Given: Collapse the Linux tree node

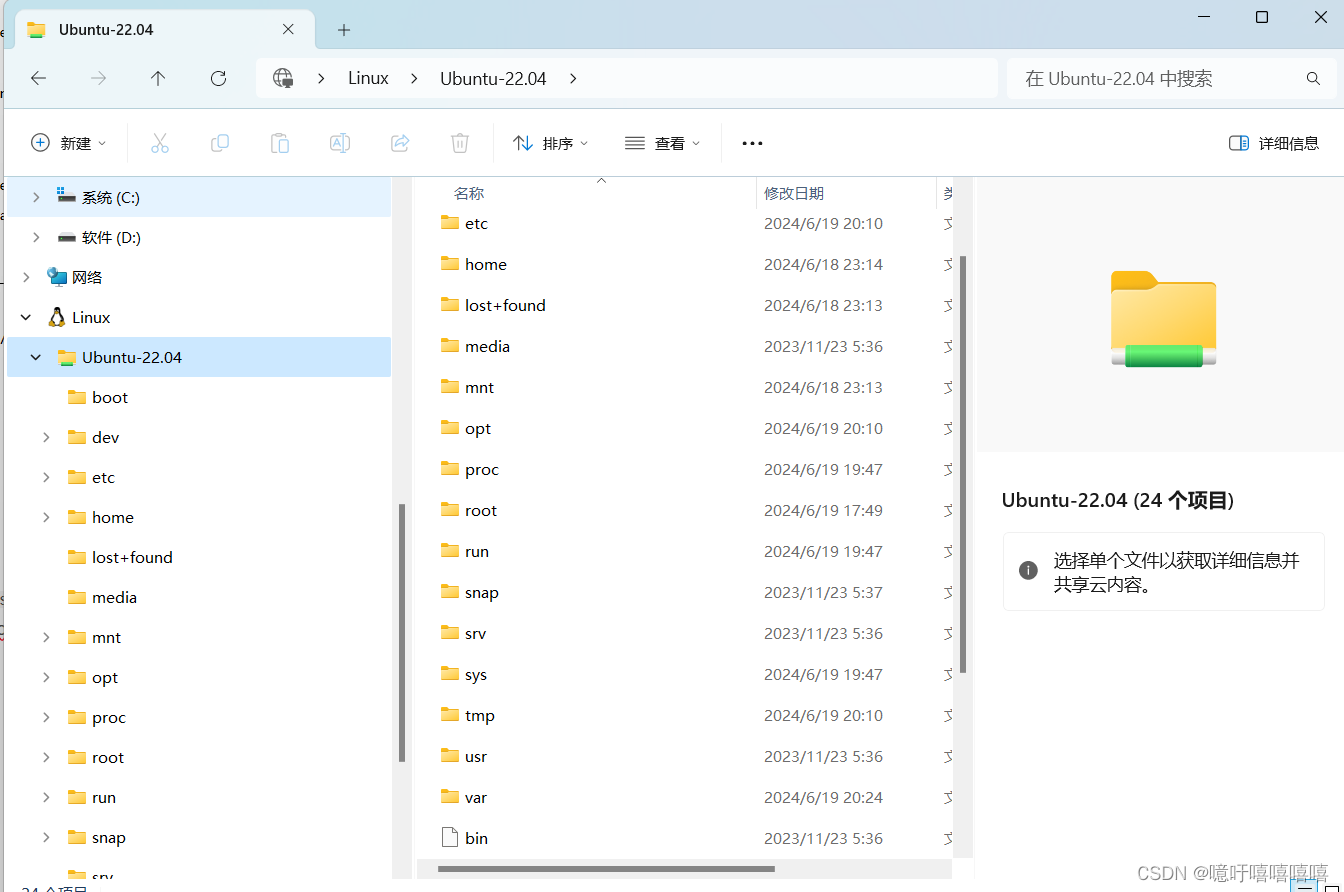Looking at the screenshot, I should coord(26,317).
